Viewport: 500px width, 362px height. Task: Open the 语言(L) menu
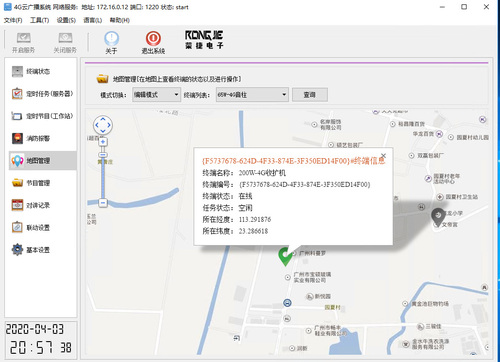click(x=92, y=20)
